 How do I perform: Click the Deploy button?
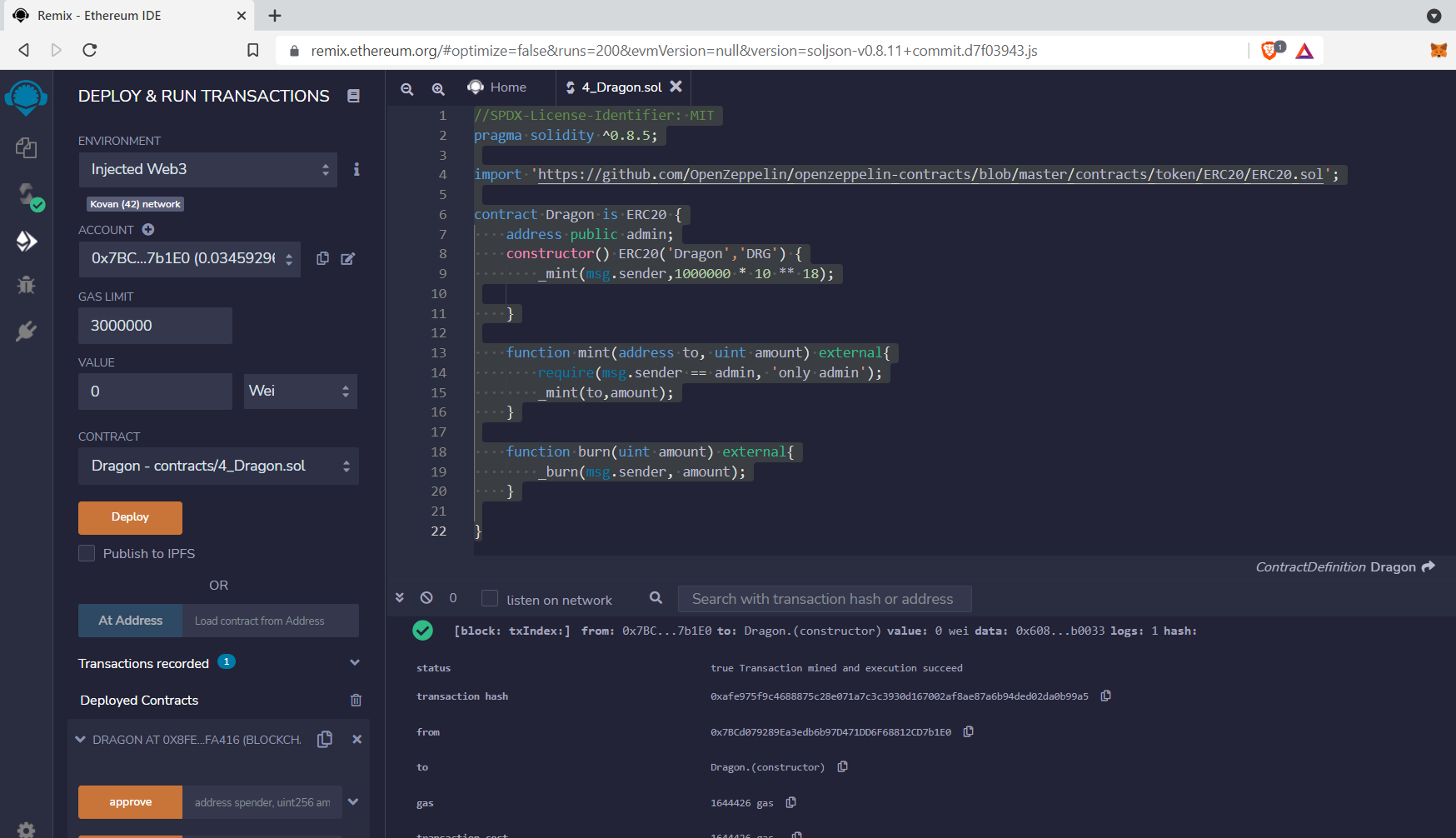[x=130, y=517]
